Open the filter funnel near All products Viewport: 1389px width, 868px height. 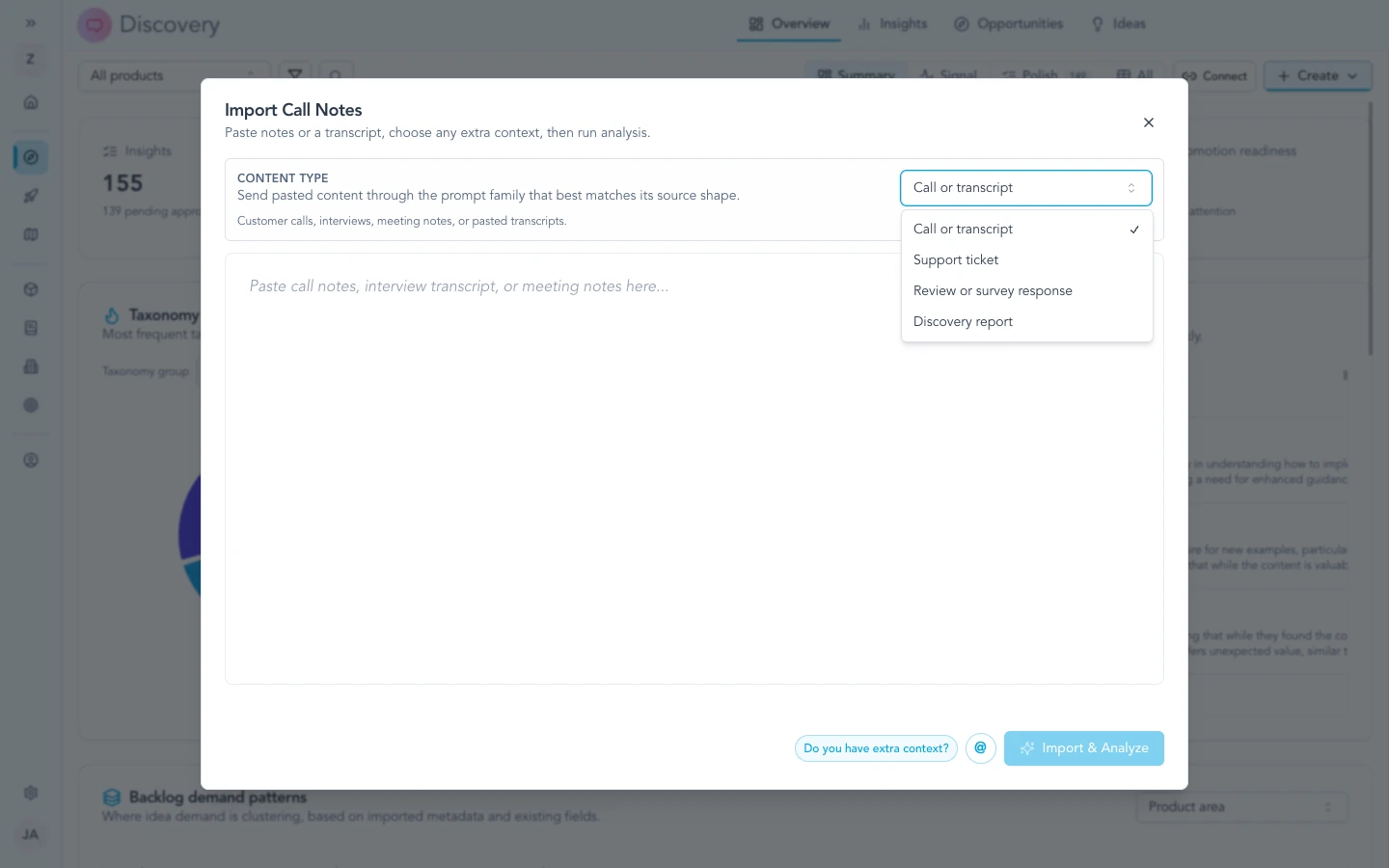coord(295,75)
